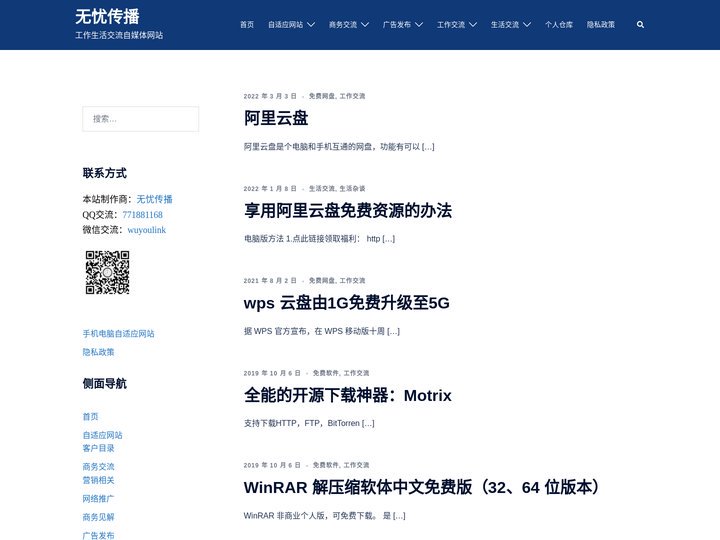The width and height of the screenshot is (720, 540).
Task: Open 商务交流 in the side navigation
Action: 98,467
